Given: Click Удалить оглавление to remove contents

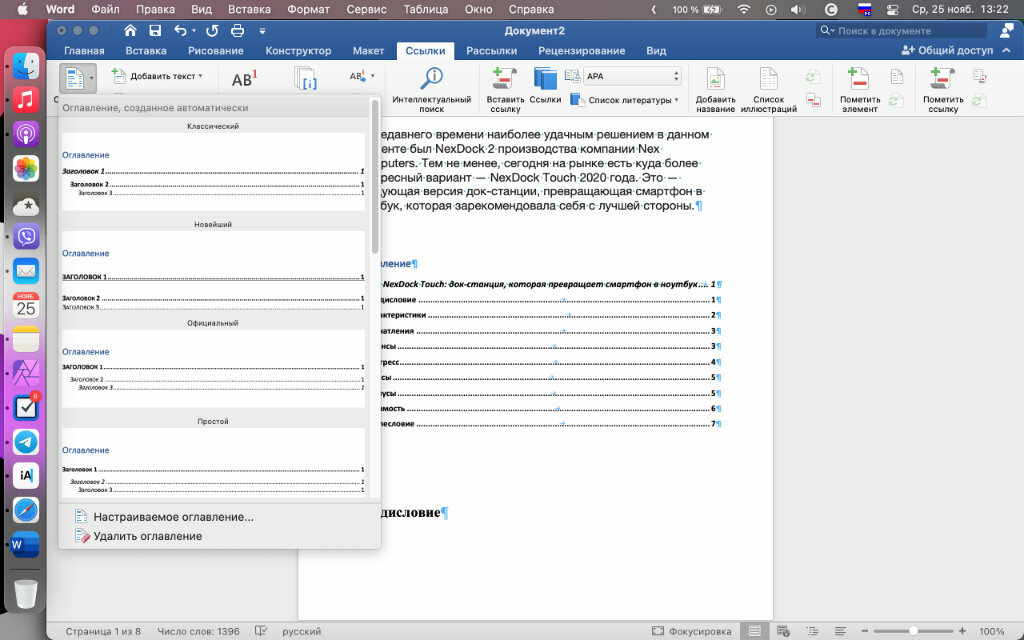Looking at the screenshot, I should [x=147, y=536].
